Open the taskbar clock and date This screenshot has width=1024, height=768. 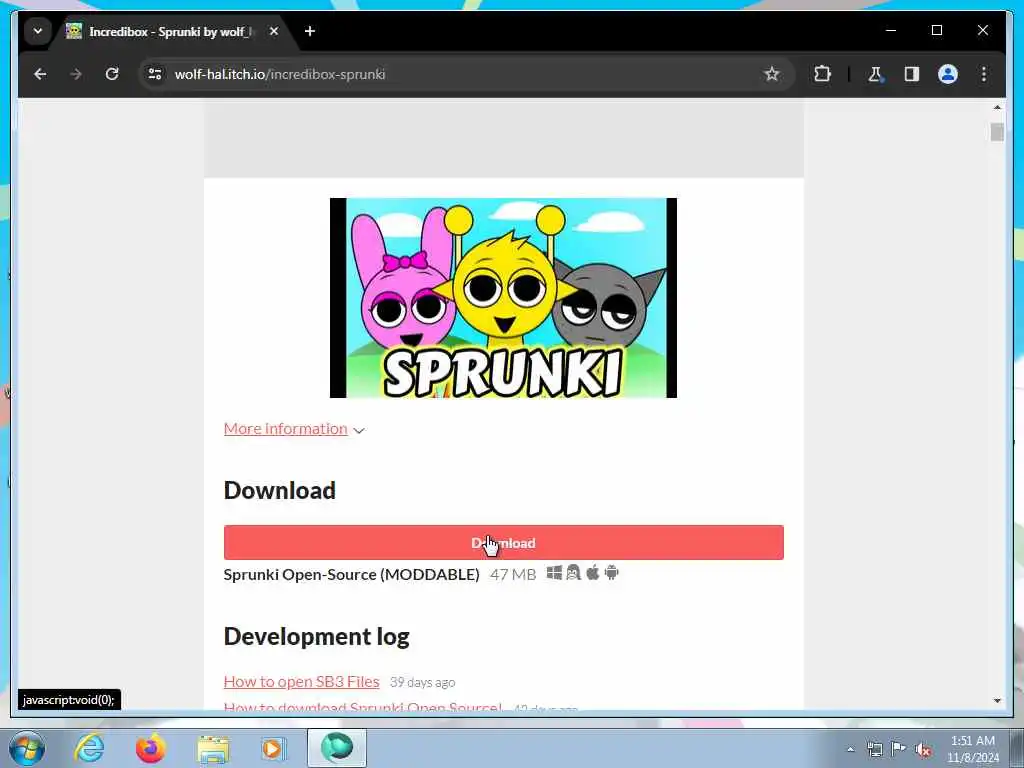(973, 749)
